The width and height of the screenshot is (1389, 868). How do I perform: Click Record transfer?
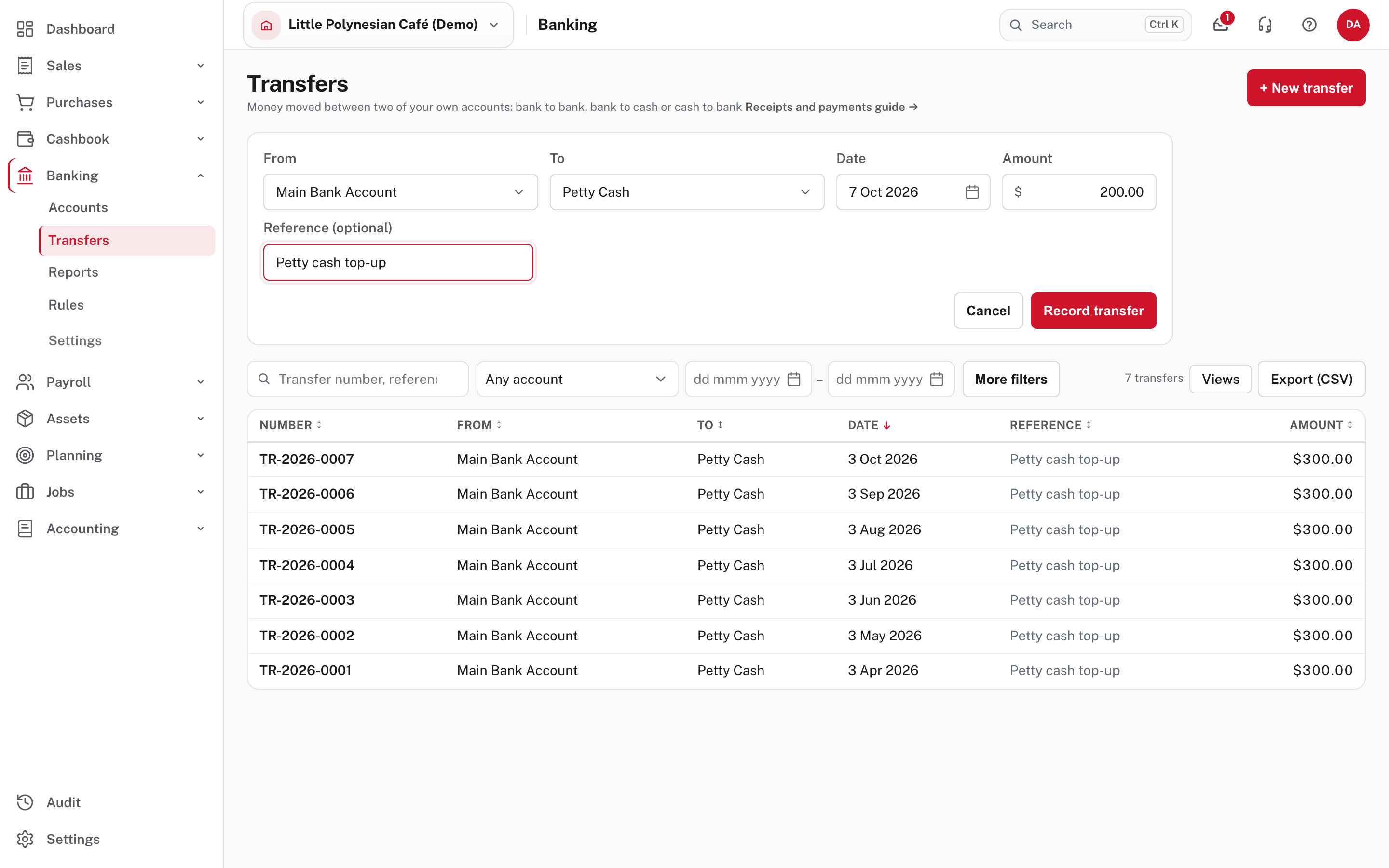[x=1093, y=311]
